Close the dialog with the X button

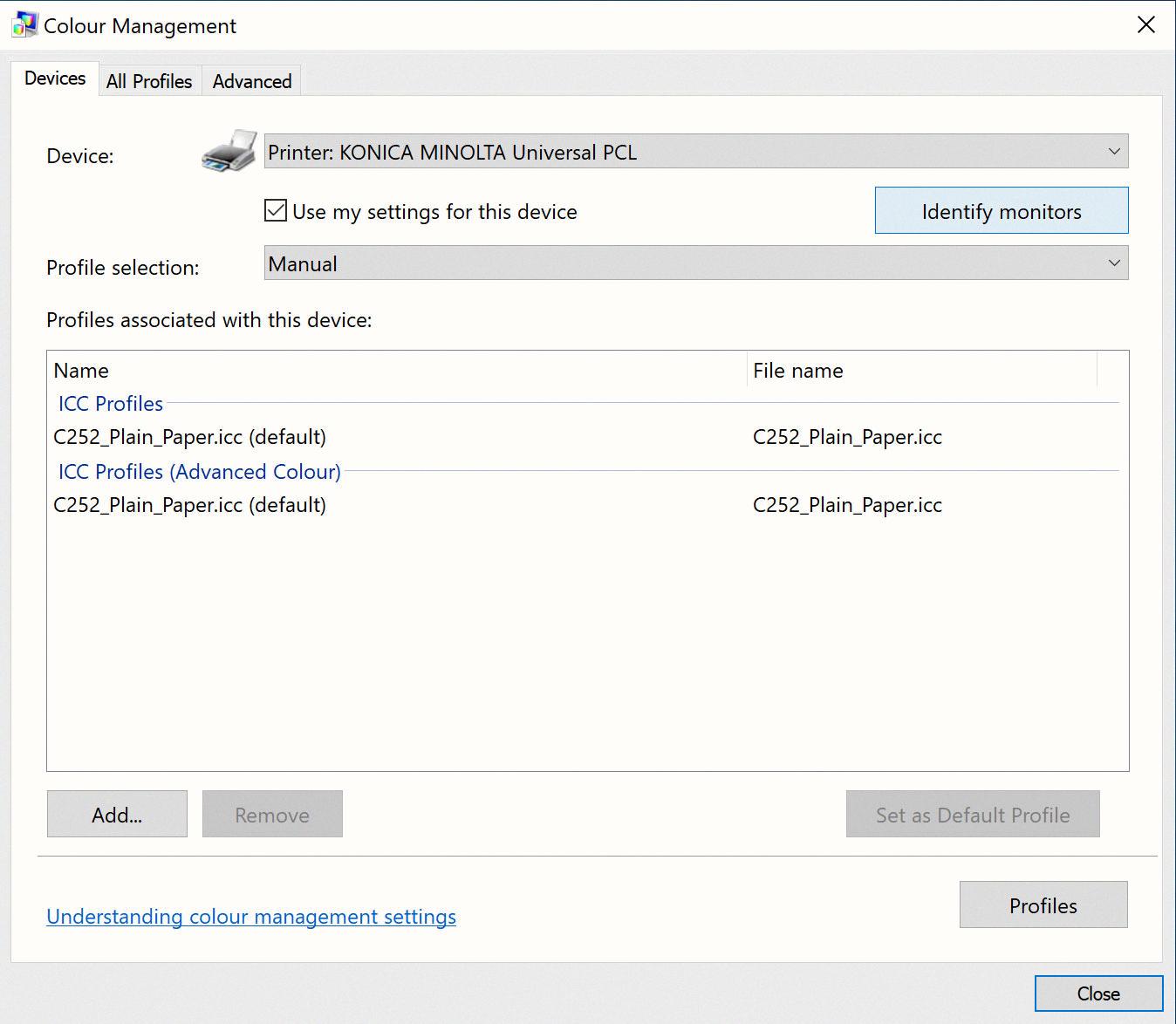point(1146,25)
